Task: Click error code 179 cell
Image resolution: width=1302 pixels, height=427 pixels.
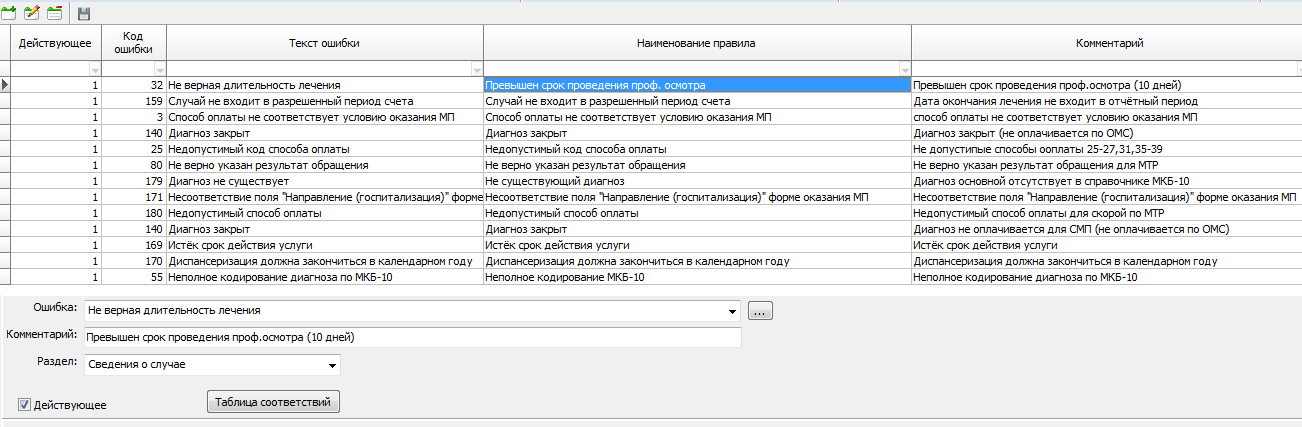Action: coord(134,181)
